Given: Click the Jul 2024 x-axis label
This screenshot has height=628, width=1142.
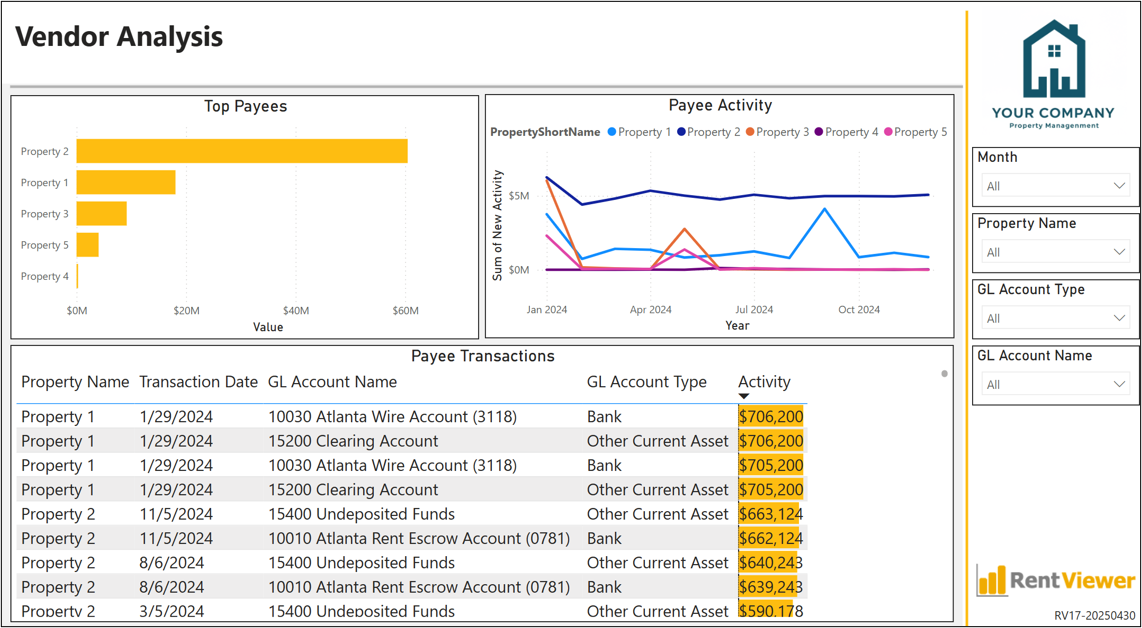Looking at the screenshot, I should (754, 310).
